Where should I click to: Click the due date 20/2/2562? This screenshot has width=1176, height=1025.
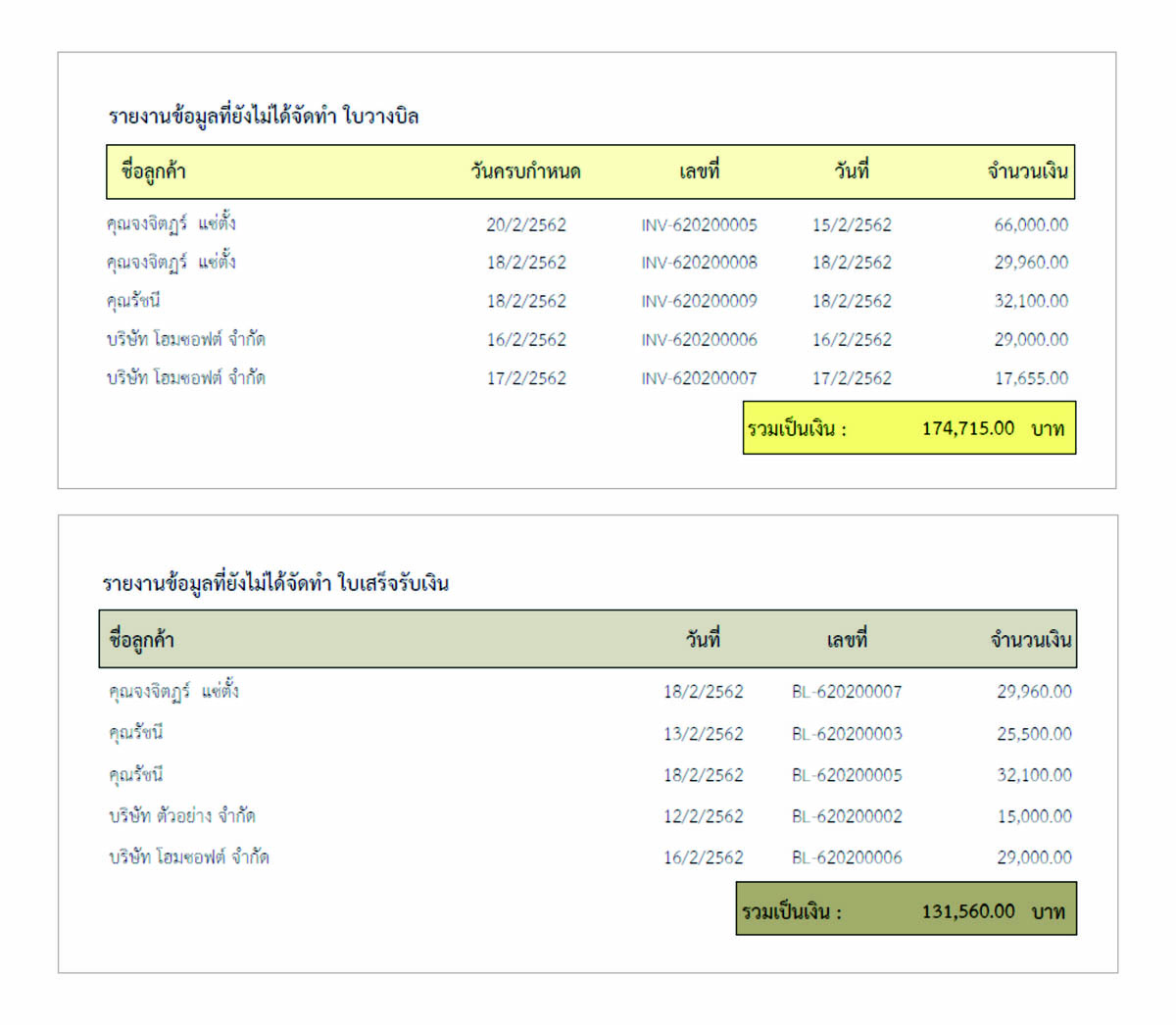tap(526, 224)
